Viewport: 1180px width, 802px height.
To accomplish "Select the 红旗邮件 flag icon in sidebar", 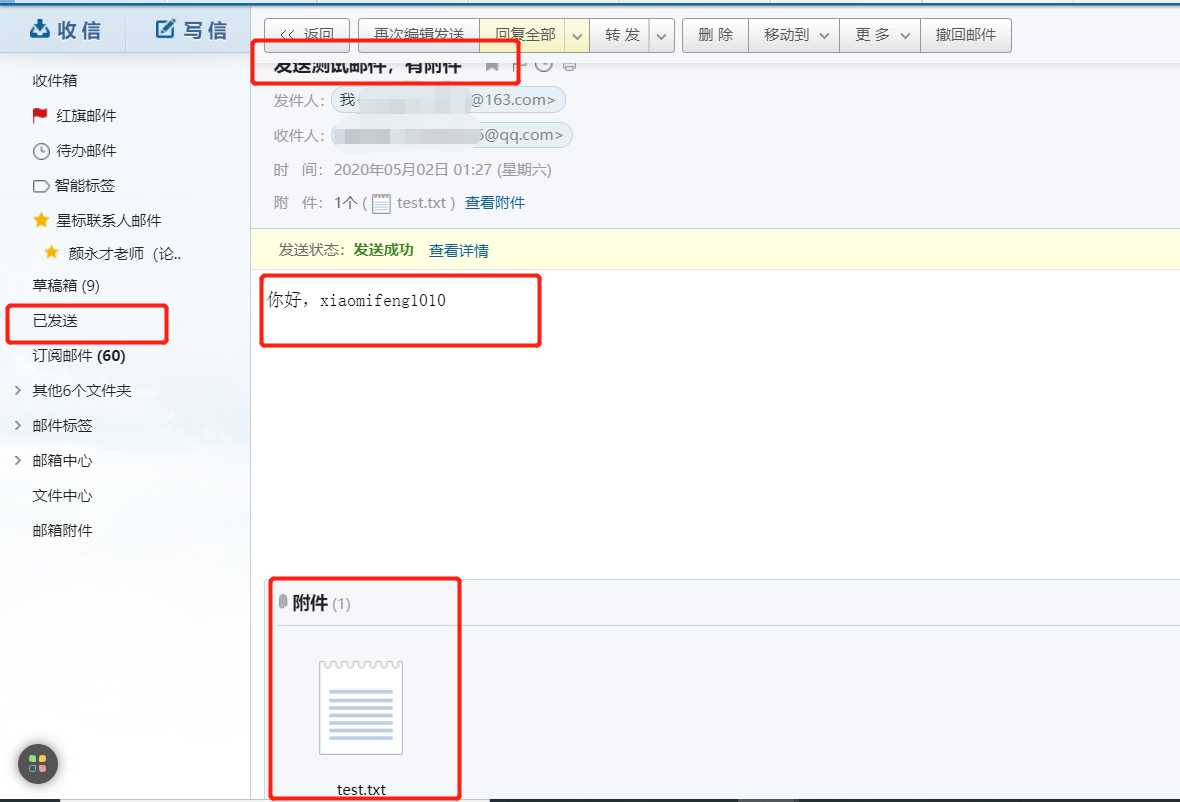I will 39,115.
